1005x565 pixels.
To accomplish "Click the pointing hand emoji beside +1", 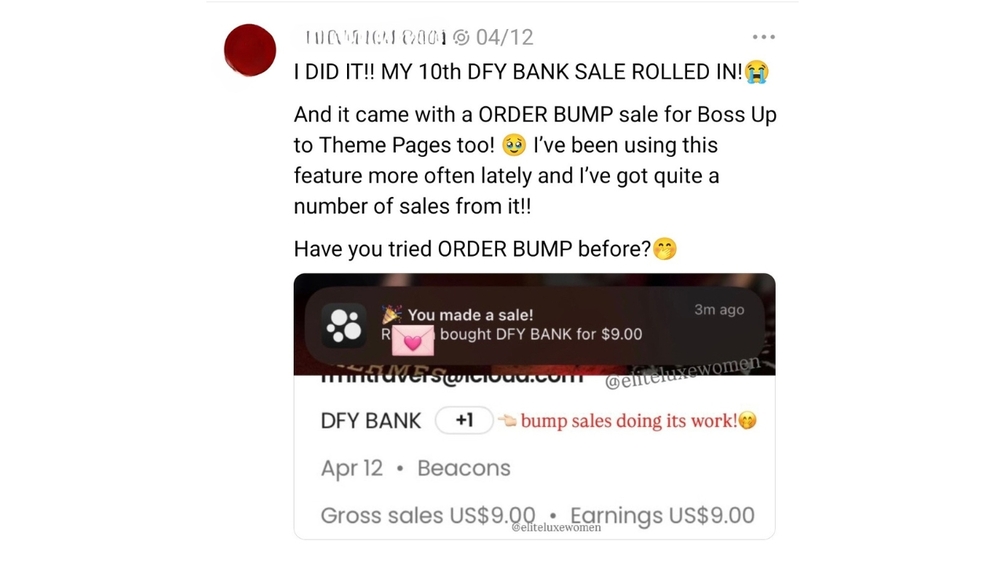I will click(507, 421).
